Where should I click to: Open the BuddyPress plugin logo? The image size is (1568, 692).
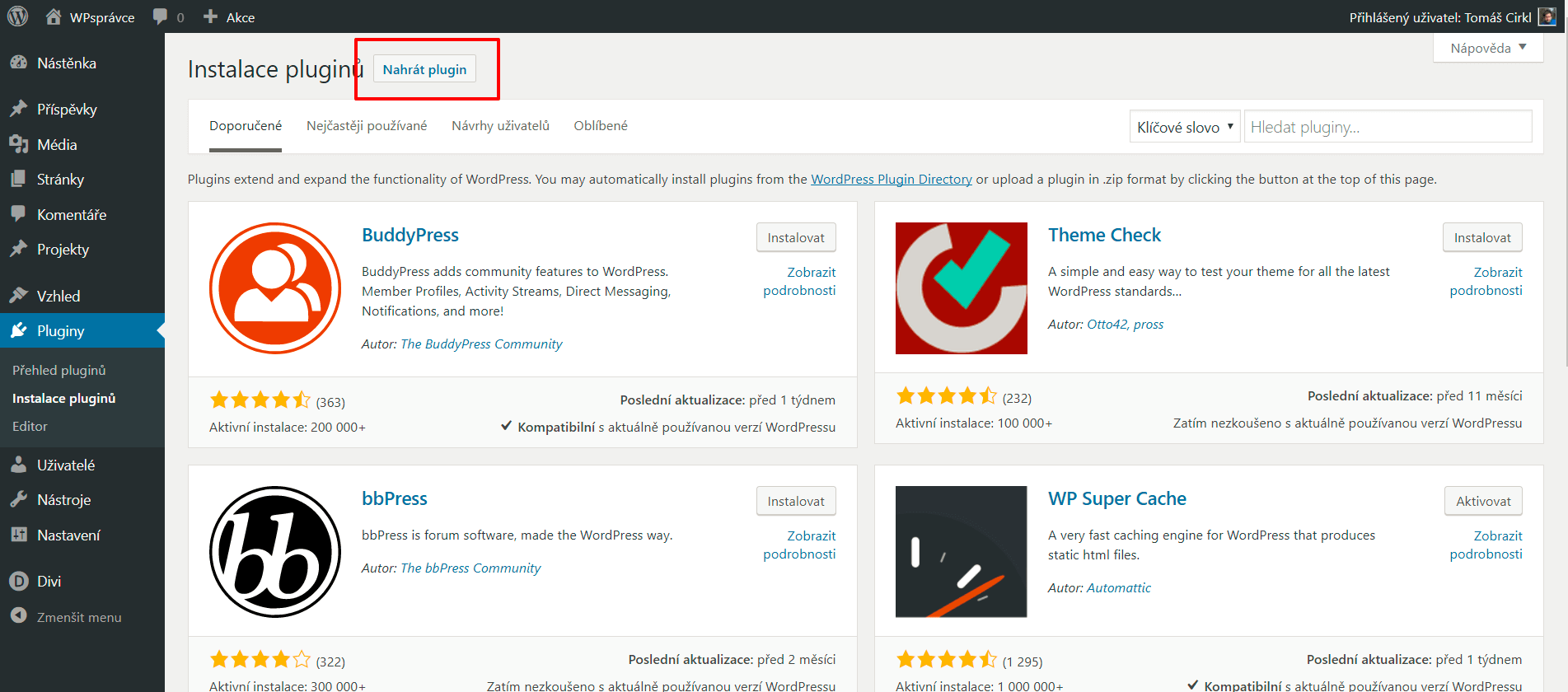pos(275,288)
